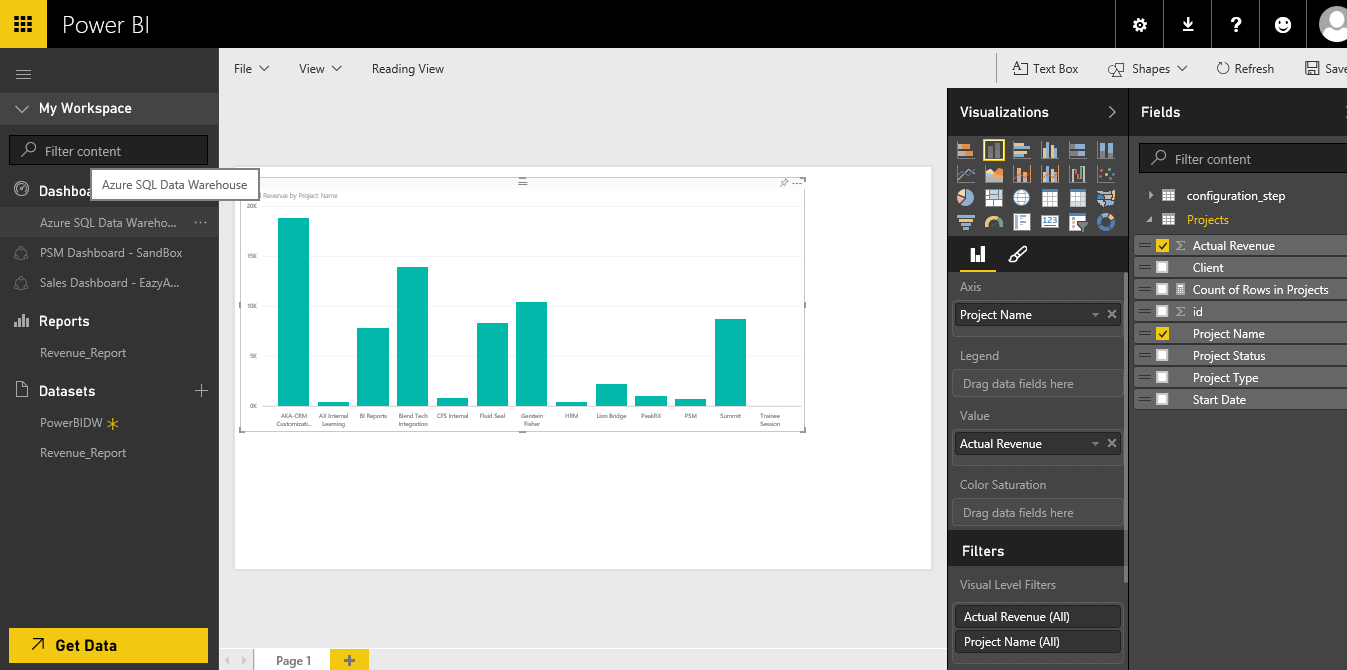
Task: Pick the gauge visualization
Action: tap(993, 222)
